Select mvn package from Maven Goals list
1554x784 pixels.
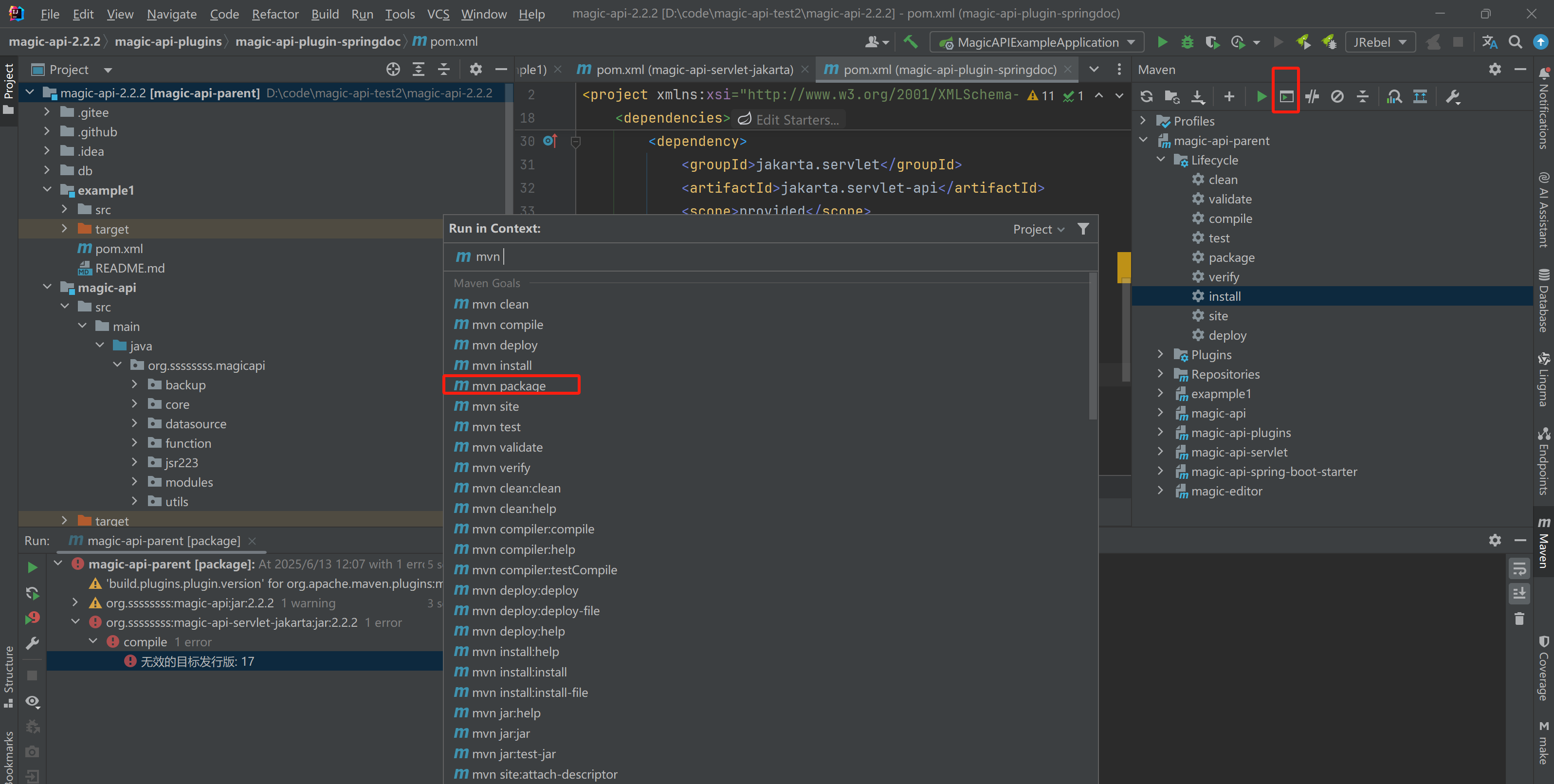[508, 385]
